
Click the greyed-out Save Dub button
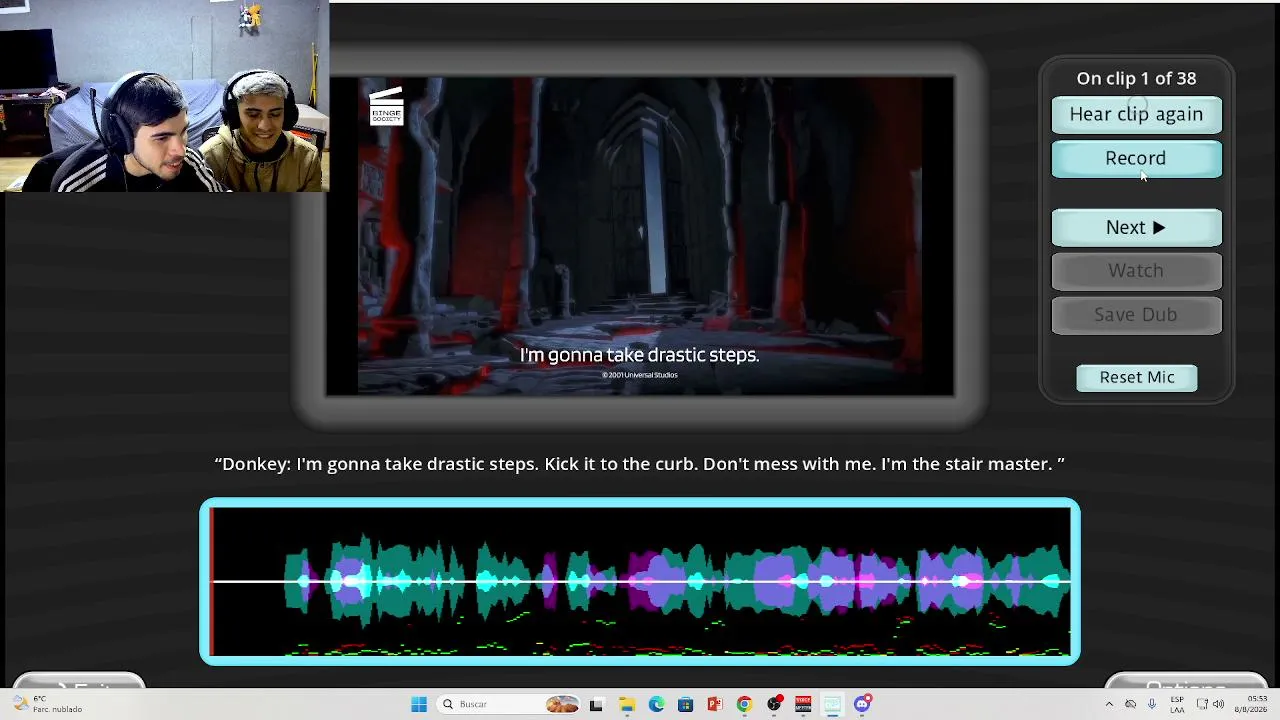pos(1136,314)
